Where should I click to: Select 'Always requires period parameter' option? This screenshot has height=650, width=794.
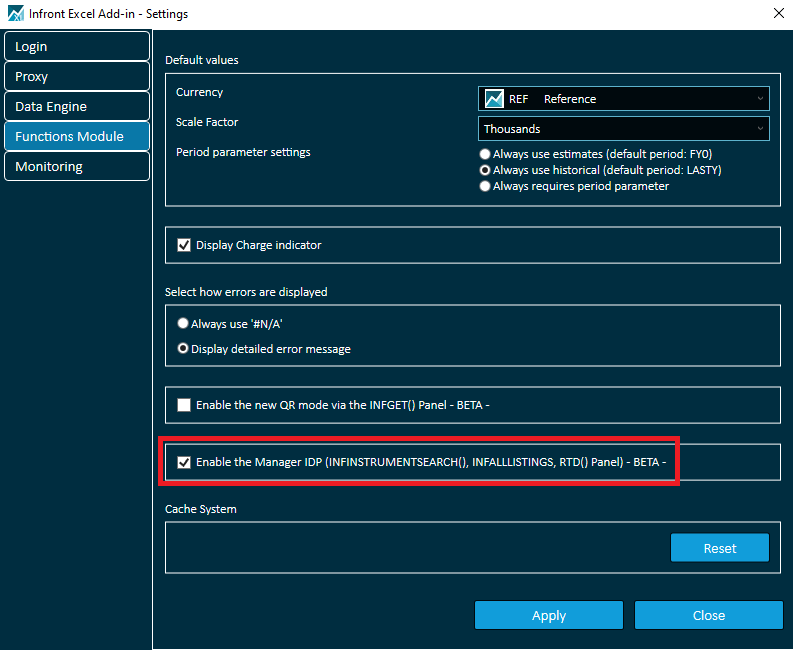485,186
